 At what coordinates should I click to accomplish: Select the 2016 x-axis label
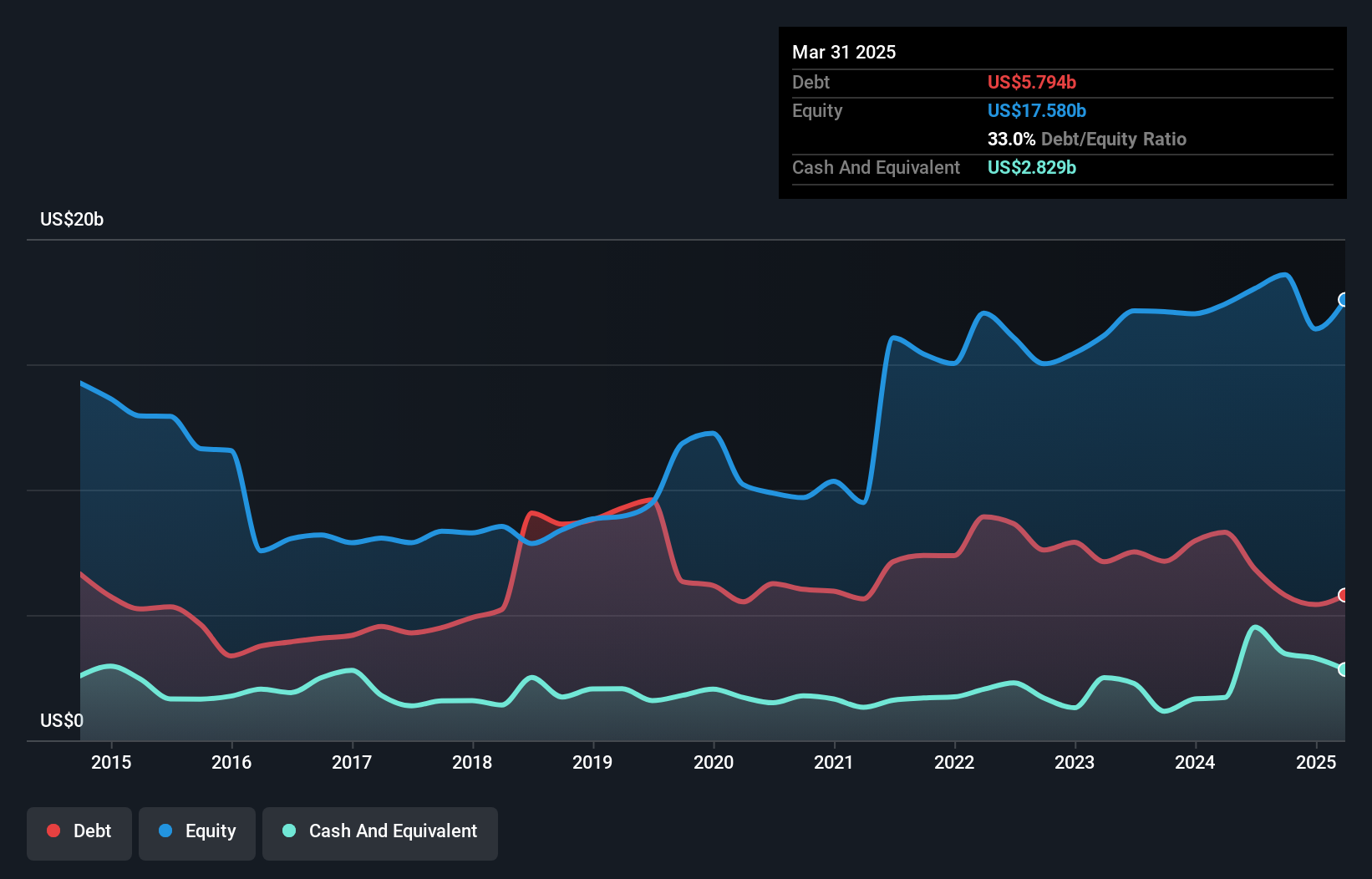point(231,762)
